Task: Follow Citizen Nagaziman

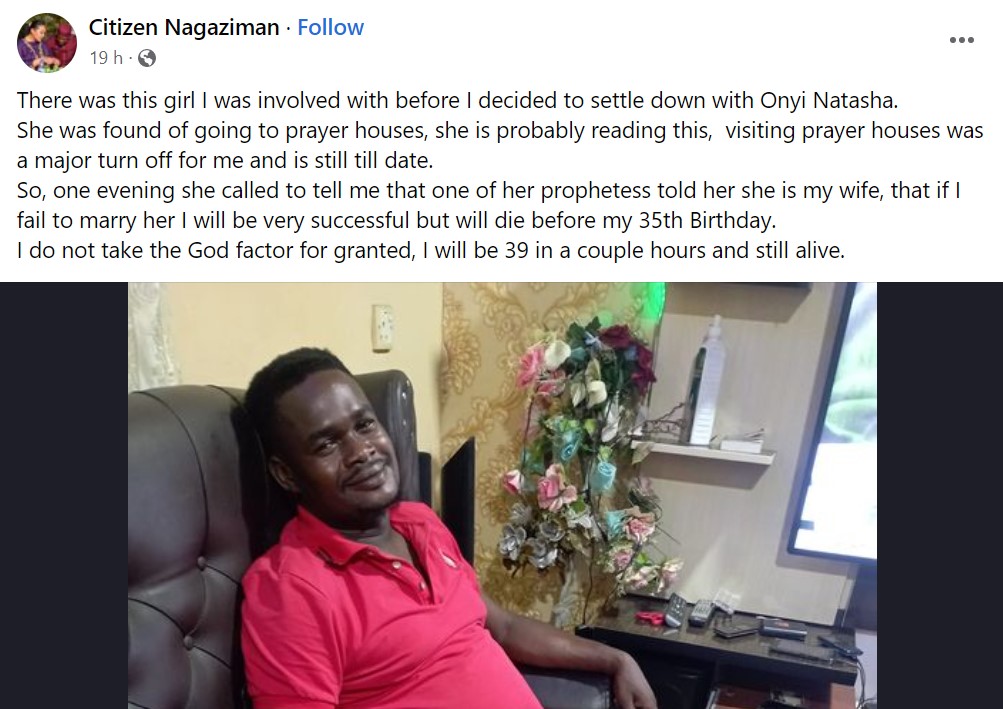Action: (x=331, y=27)
